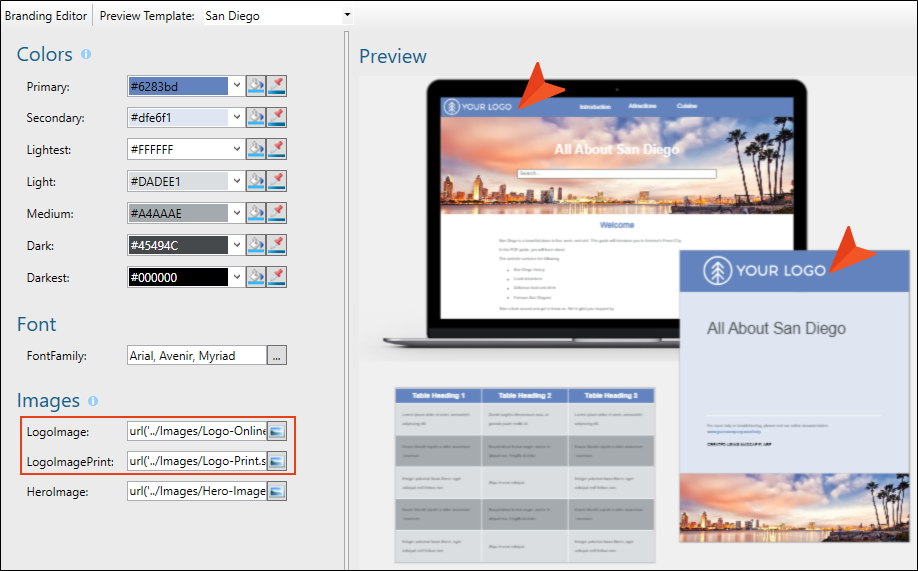This screenshot has height=571, width=918.
Task: Expand the Light color dropdown arrow
Action: [x=237, y=182]
